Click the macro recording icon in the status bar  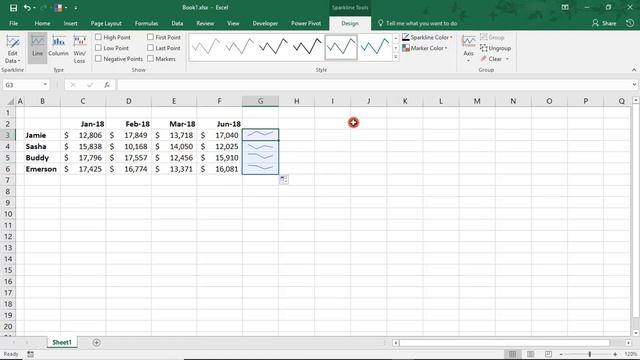[31, 354]
